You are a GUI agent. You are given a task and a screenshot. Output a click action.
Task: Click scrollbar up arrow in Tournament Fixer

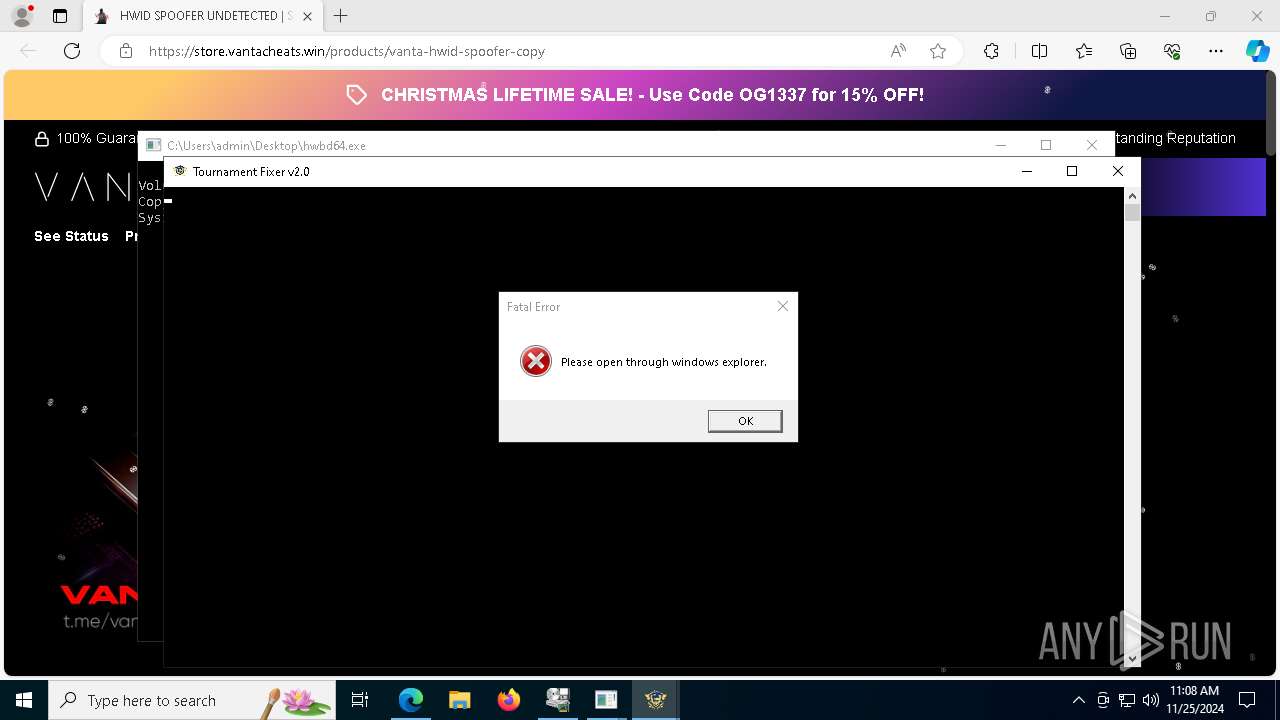(x=1132, y=196)
